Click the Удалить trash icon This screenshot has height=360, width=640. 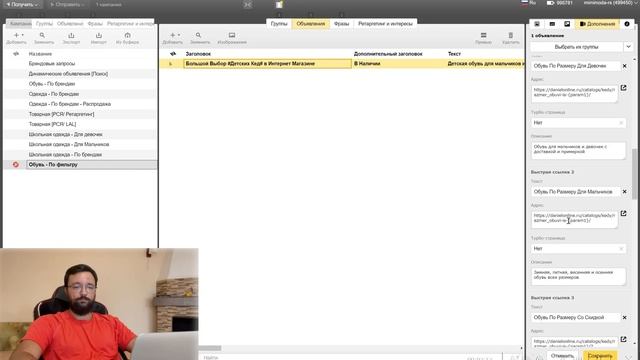[x=511, y=36]
